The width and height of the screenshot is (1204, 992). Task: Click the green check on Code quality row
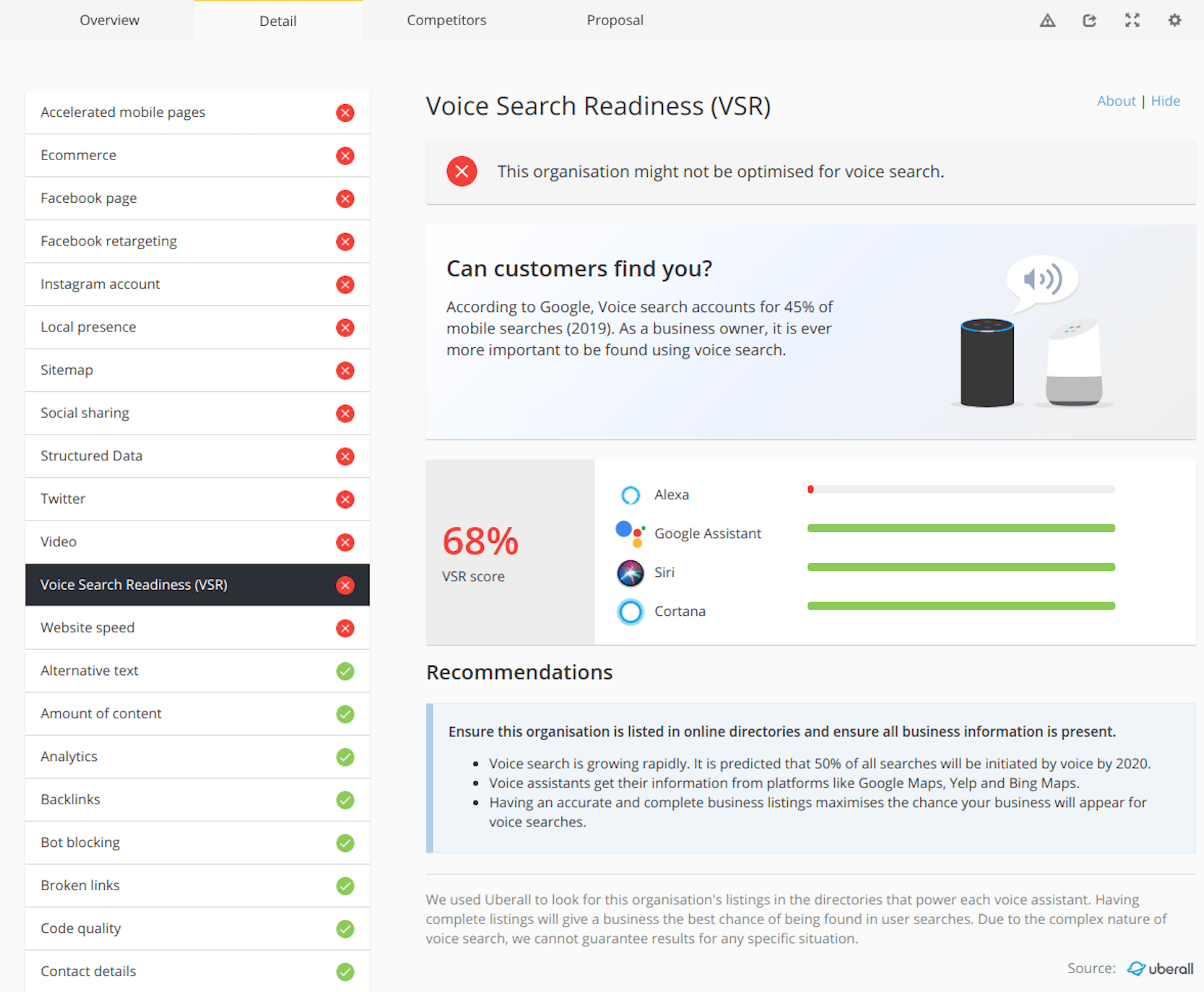tap(345, 929)
